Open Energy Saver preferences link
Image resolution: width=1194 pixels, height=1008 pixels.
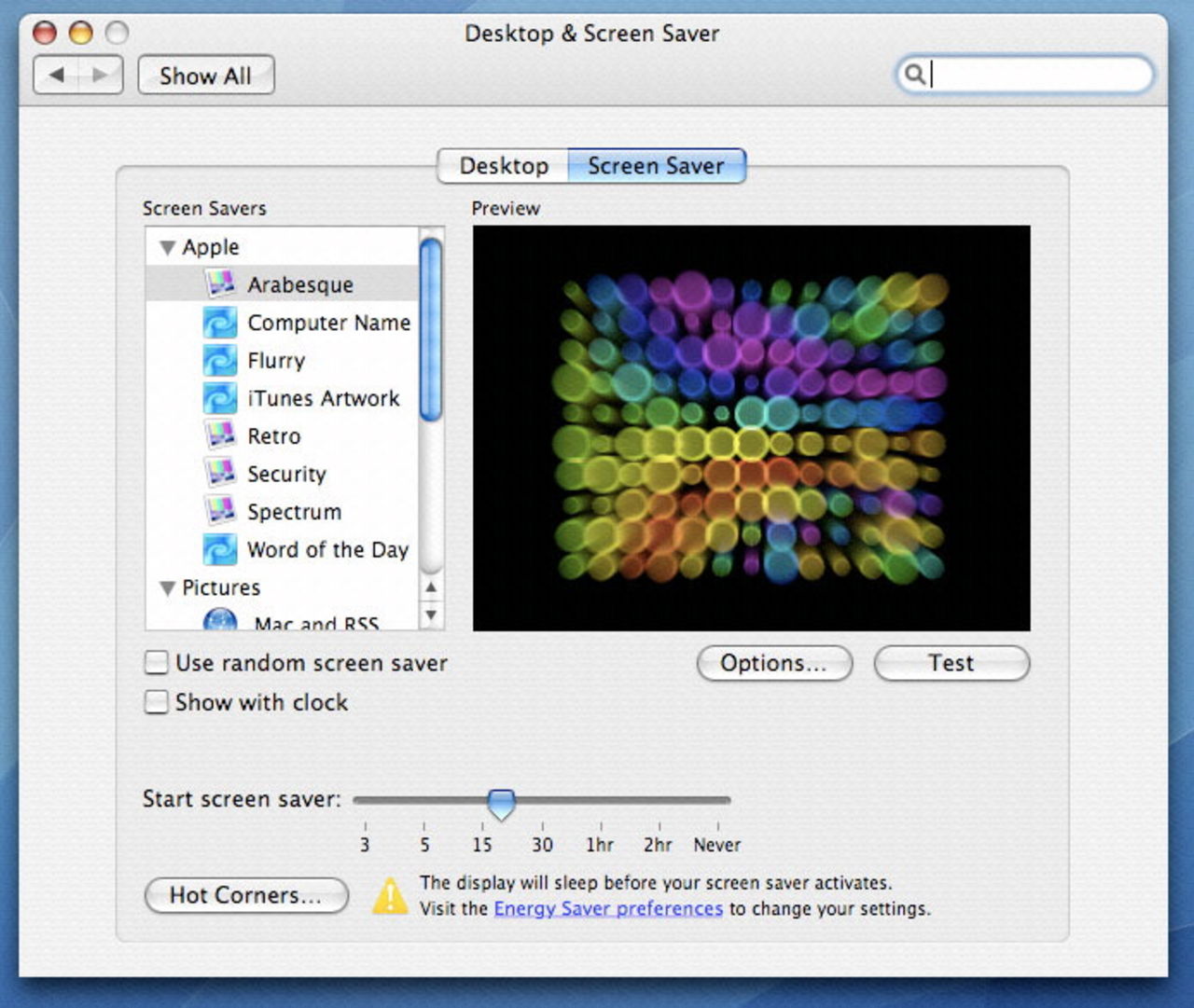[x=608, y=908]
